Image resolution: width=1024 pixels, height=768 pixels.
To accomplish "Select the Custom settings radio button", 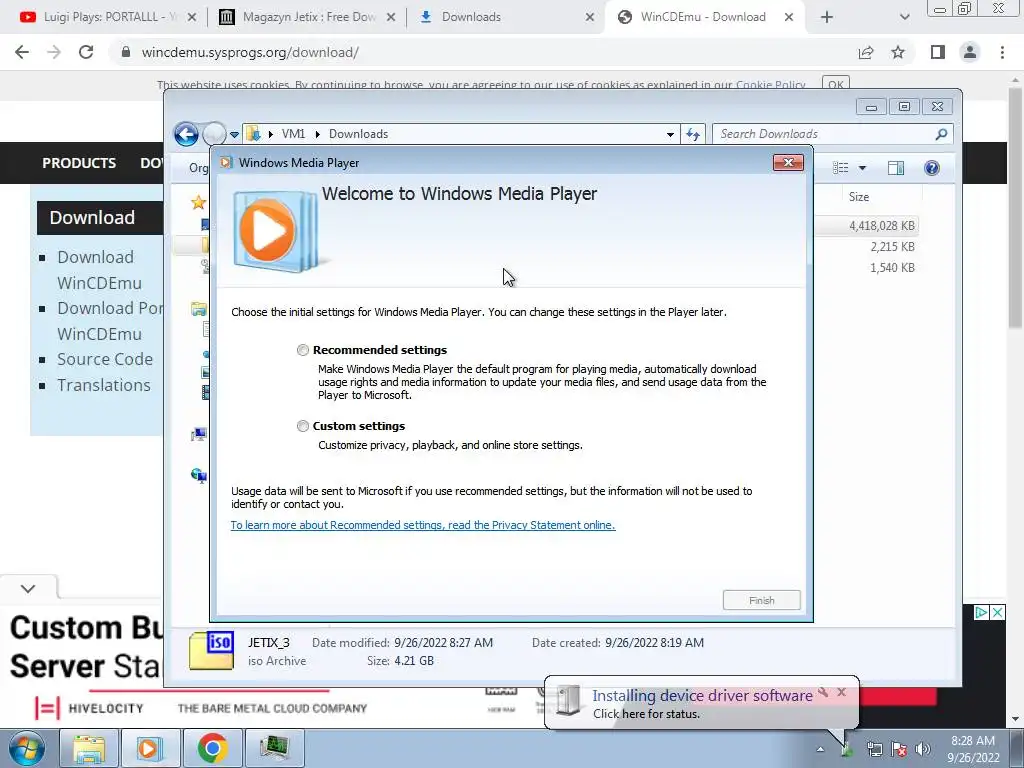I will [302, 426].
